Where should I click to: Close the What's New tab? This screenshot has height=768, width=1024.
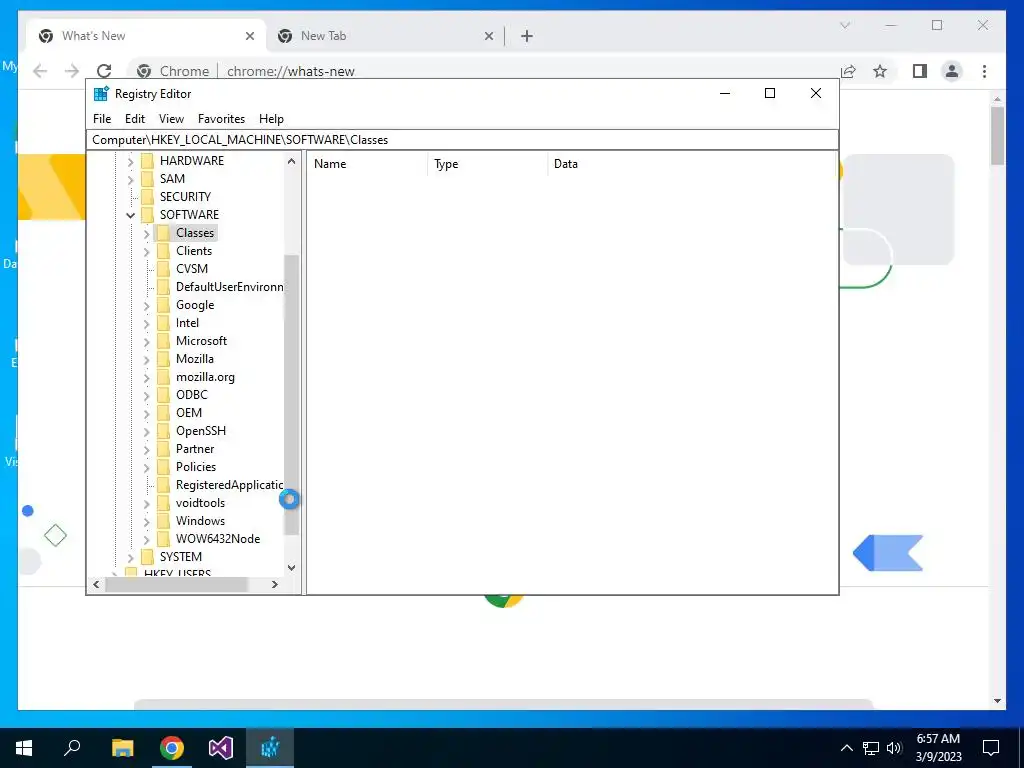249,37
